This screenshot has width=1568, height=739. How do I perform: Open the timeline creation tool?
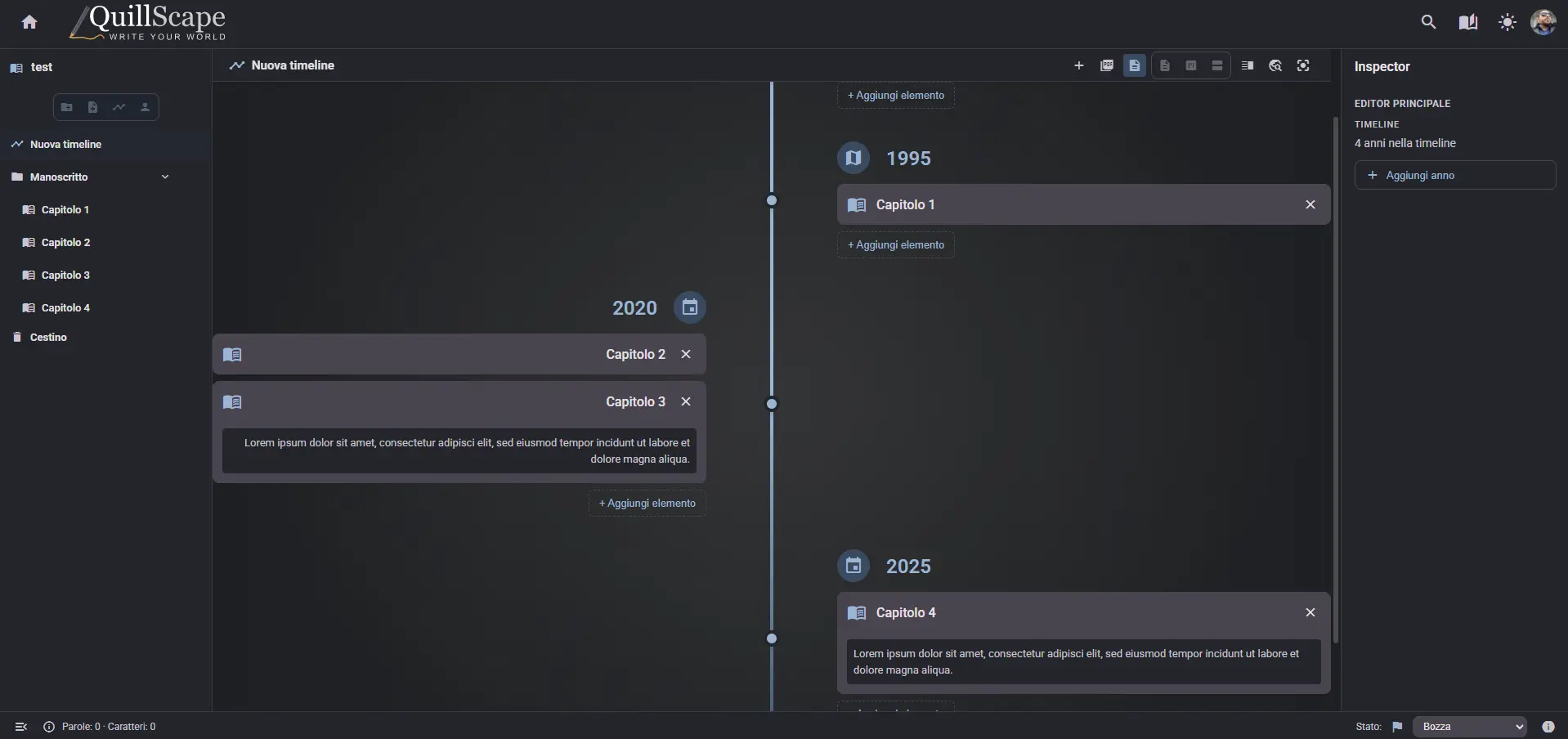tap(119, 107)
